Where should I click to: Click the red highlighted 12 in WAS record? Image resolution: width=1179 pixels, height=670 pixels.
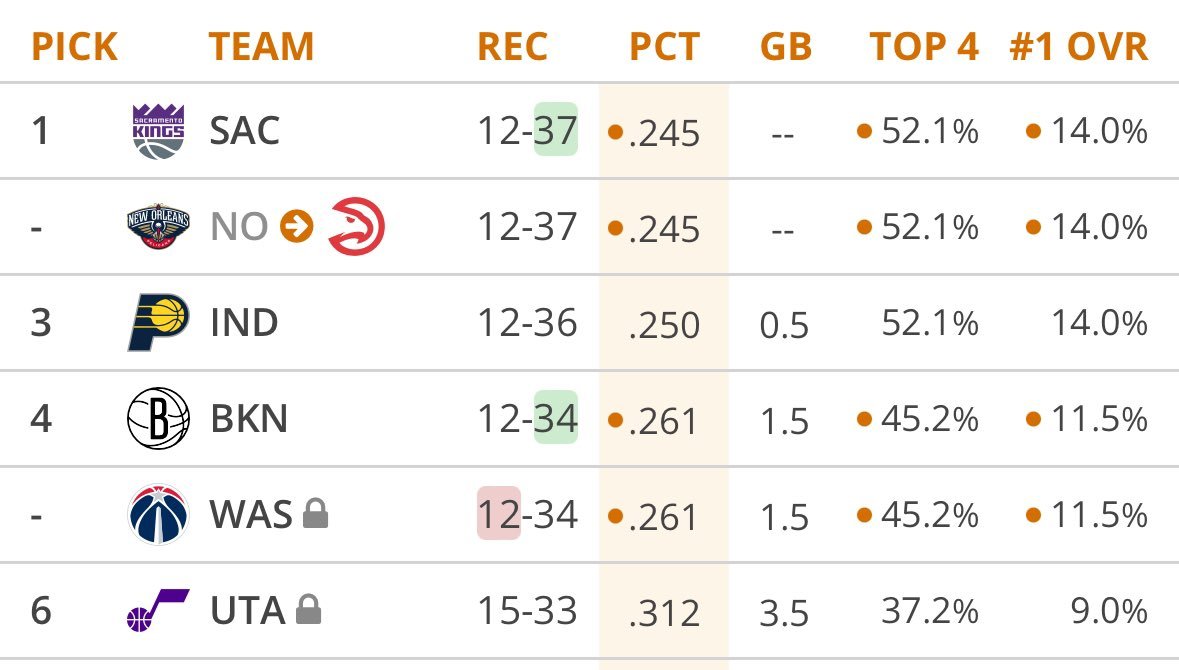point(499,514)
